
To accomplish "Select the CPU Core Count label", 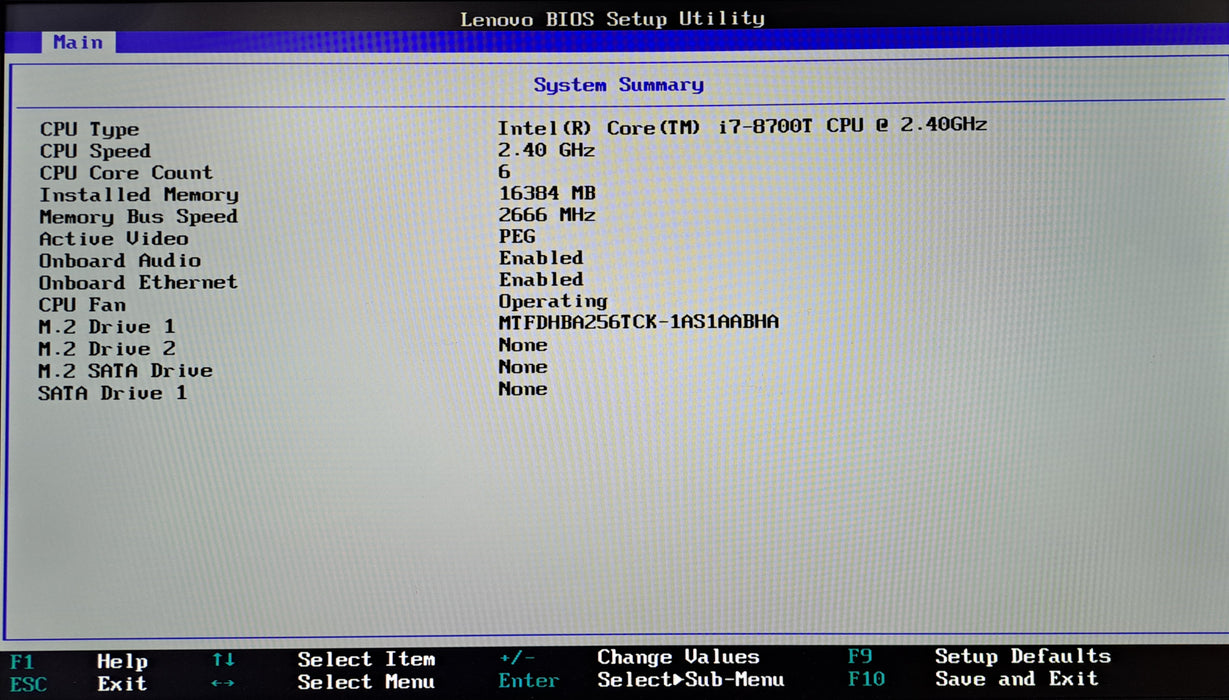I will click(126, 173).
